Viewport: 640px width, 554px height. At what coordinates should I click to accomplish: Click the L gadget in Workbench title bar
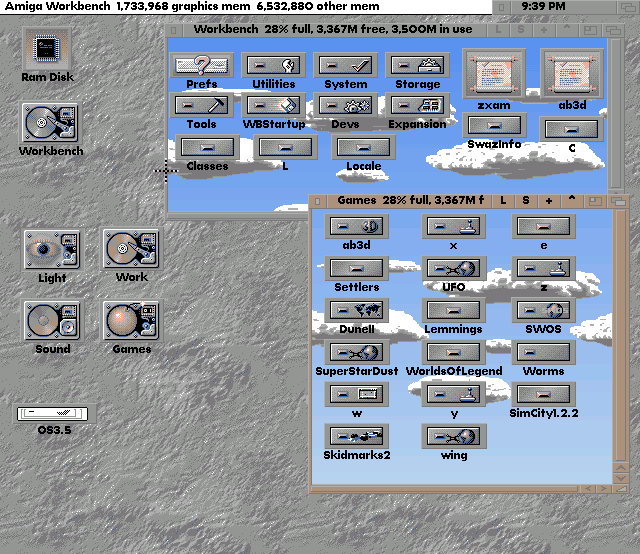(x=498, y=30)
